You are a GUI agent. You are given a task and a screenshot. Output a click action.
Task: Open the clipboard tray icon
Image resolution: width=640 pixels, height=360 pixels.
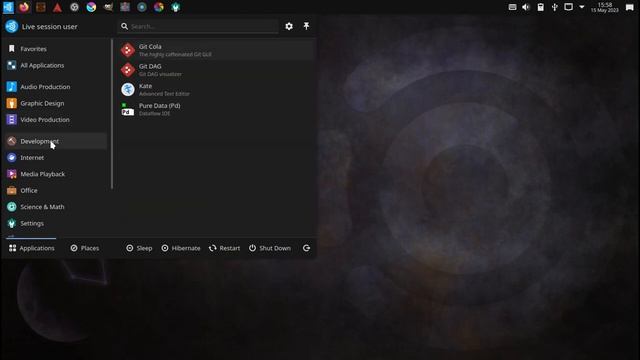pos(540,7)
